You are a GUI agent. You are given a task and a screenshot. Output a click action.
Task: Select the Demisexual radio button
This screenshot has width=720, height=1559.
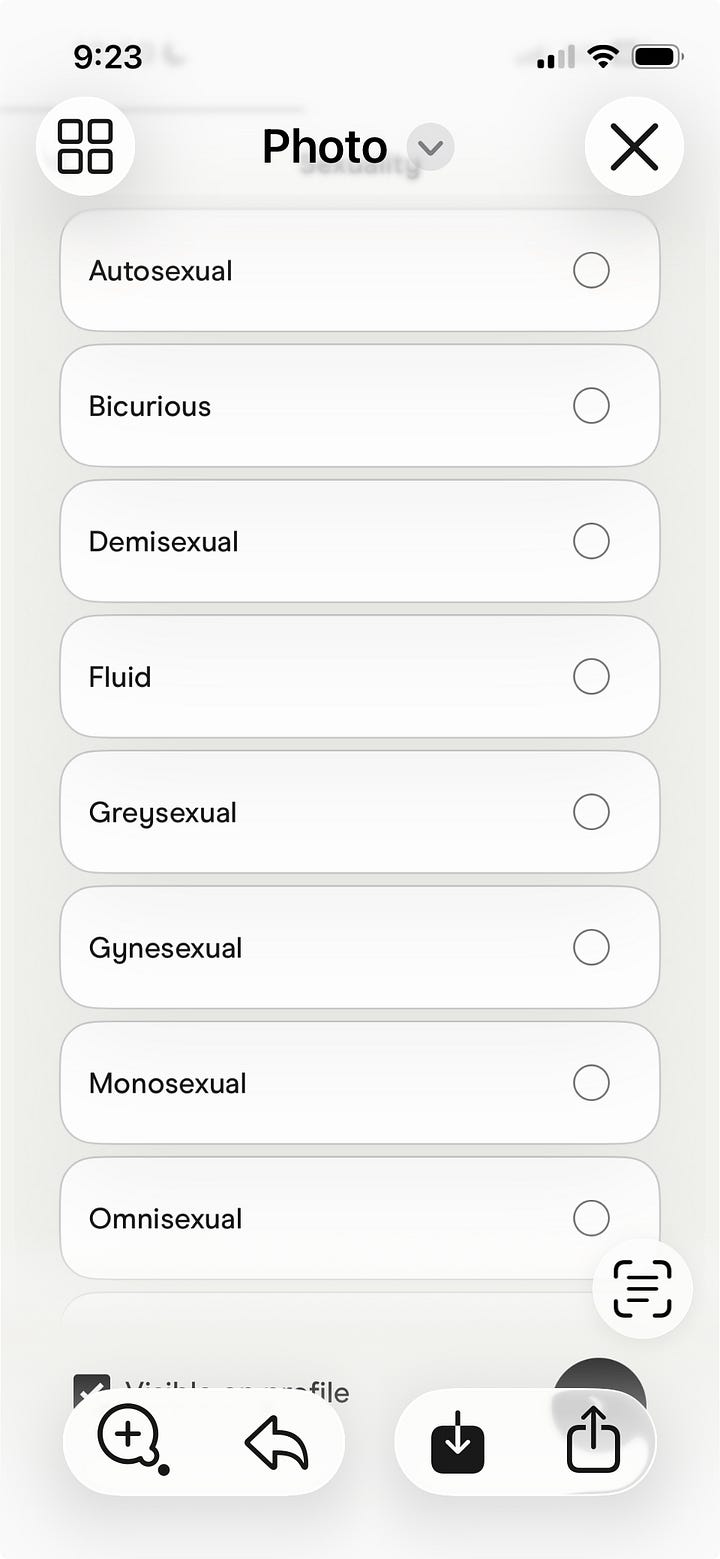[x=591, y=541]
